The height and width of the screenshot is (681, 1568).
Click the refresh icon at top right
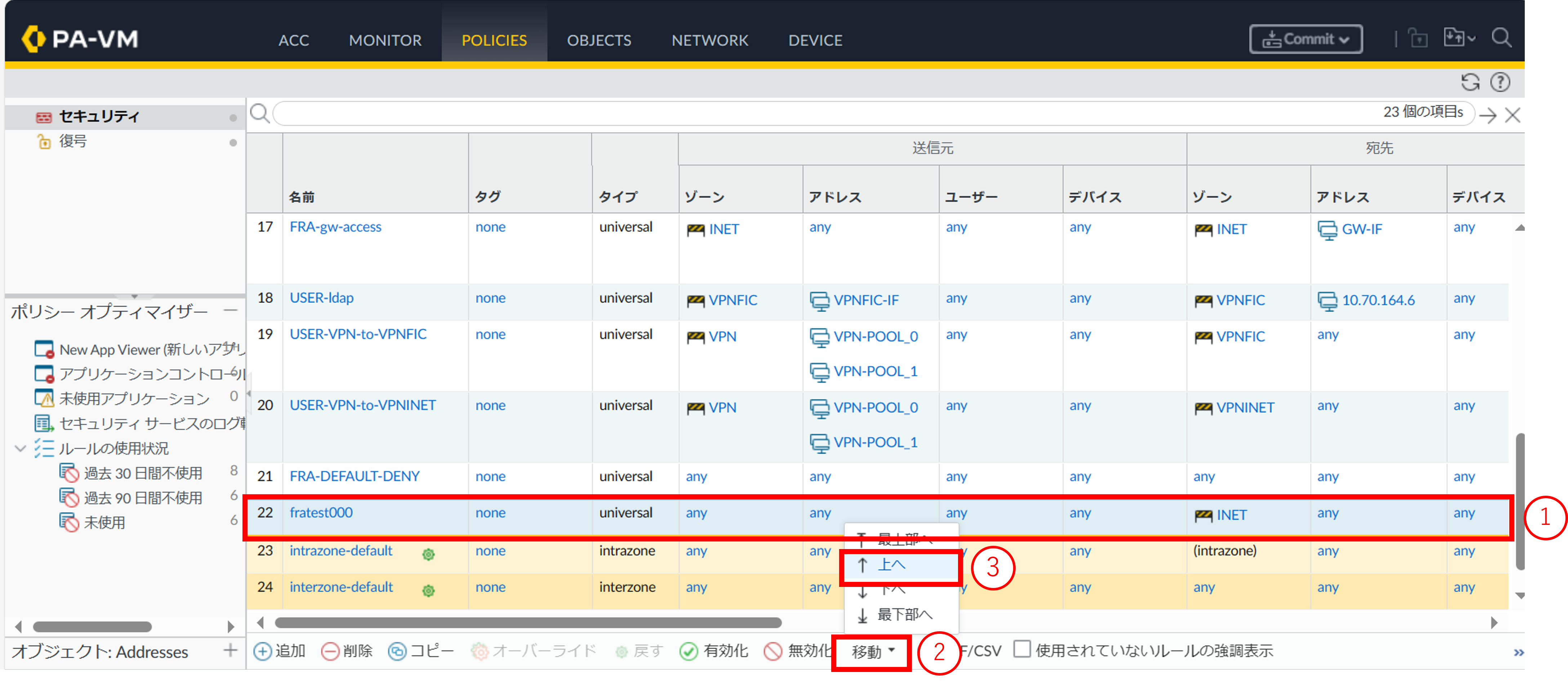(1470, 82)
